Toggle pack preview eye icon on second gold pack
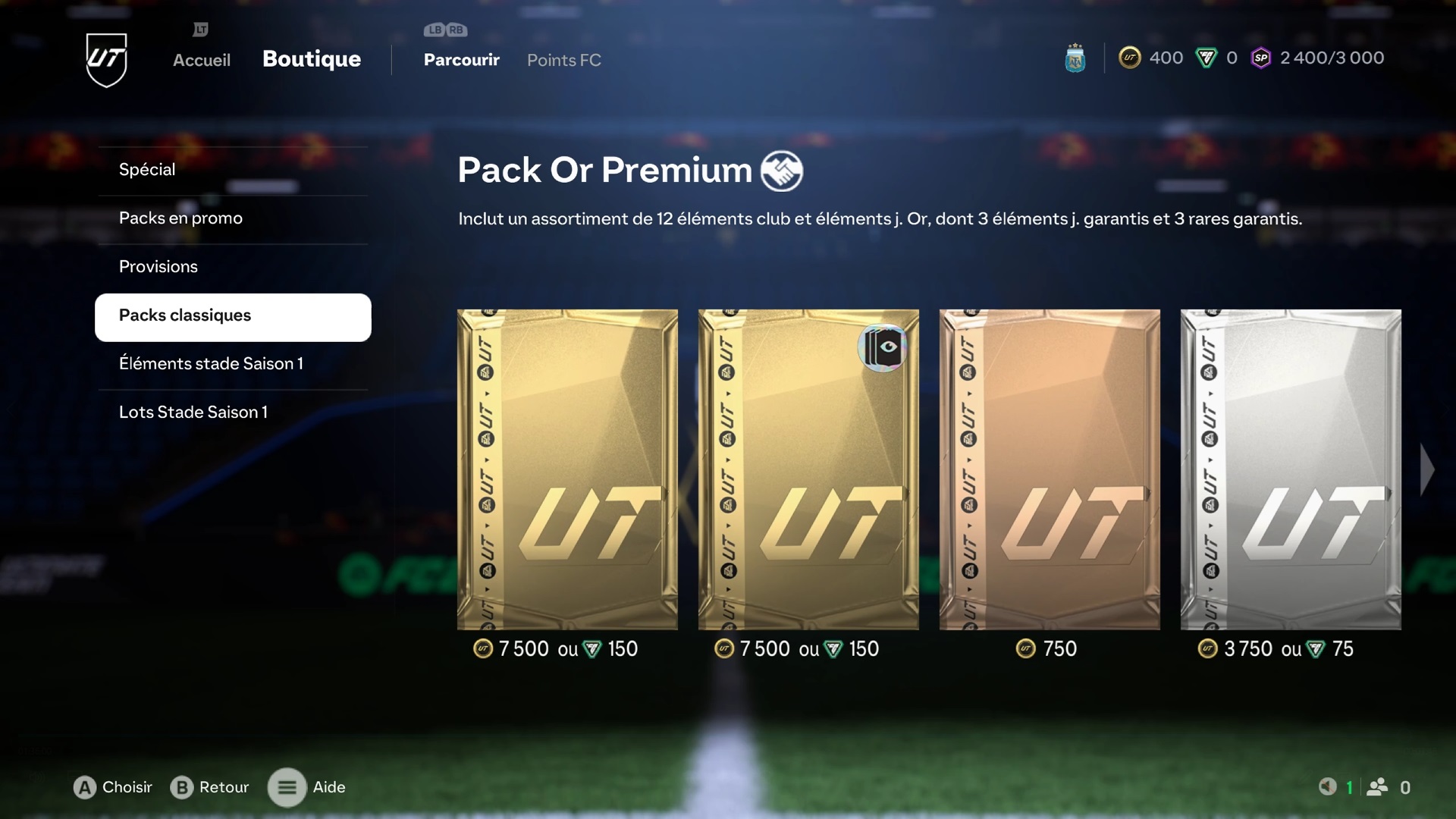Image resolution: width=1456 pixels, height=819 pixels. tap(882, 347)
